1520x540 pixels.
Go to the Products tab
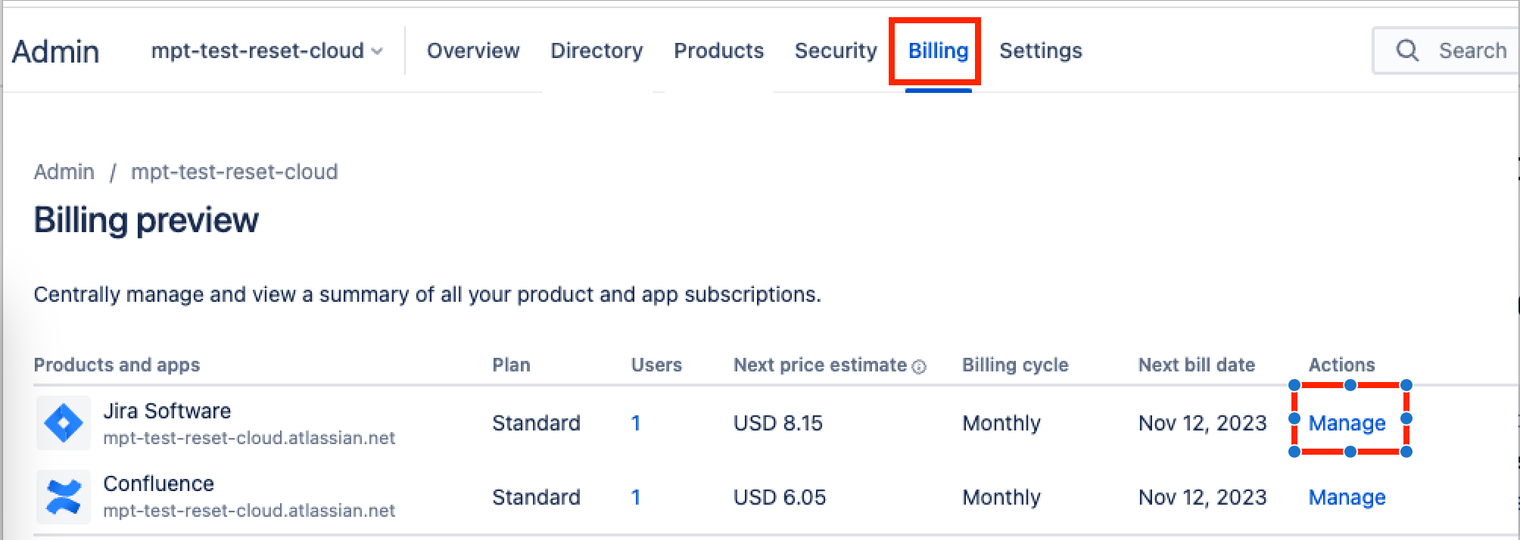(x=718, y=51)
